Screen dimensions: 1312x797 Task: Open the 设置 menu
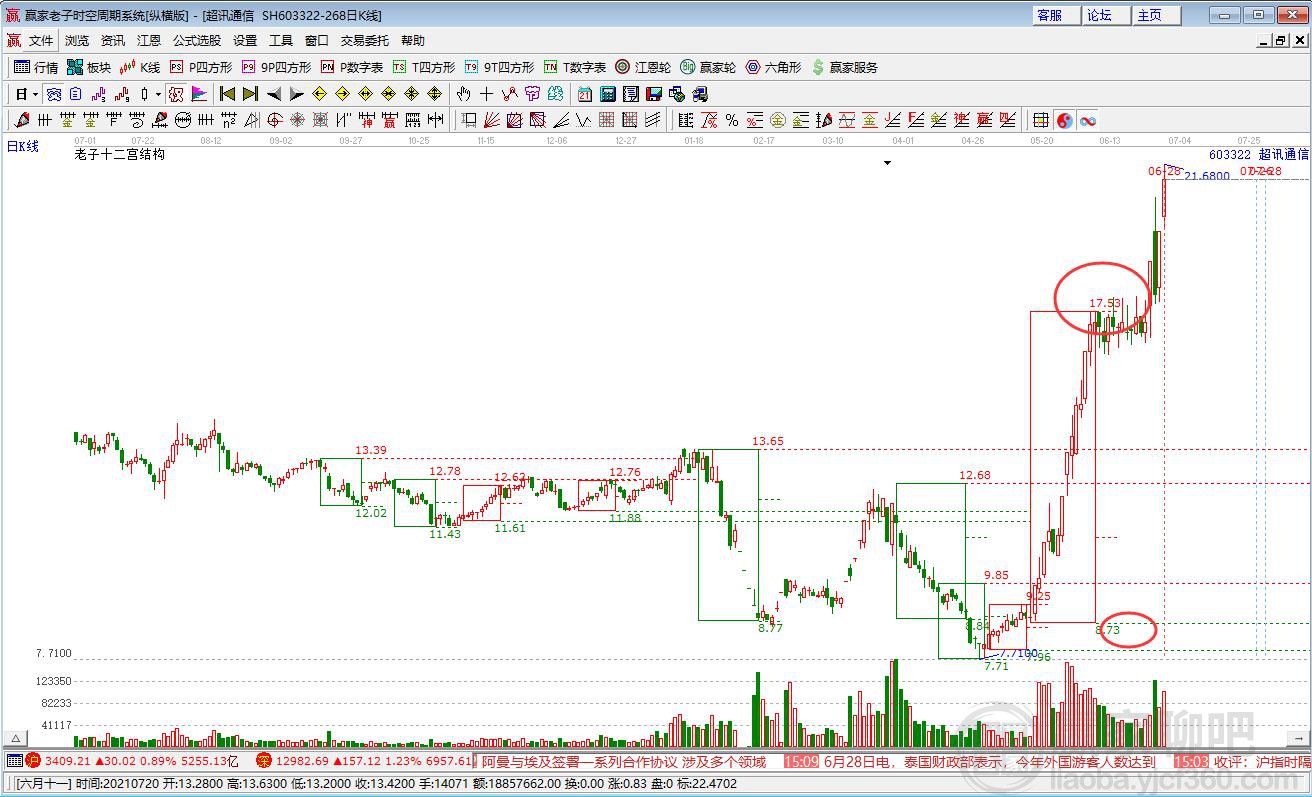pyautogui.click(x=245, y=41)
